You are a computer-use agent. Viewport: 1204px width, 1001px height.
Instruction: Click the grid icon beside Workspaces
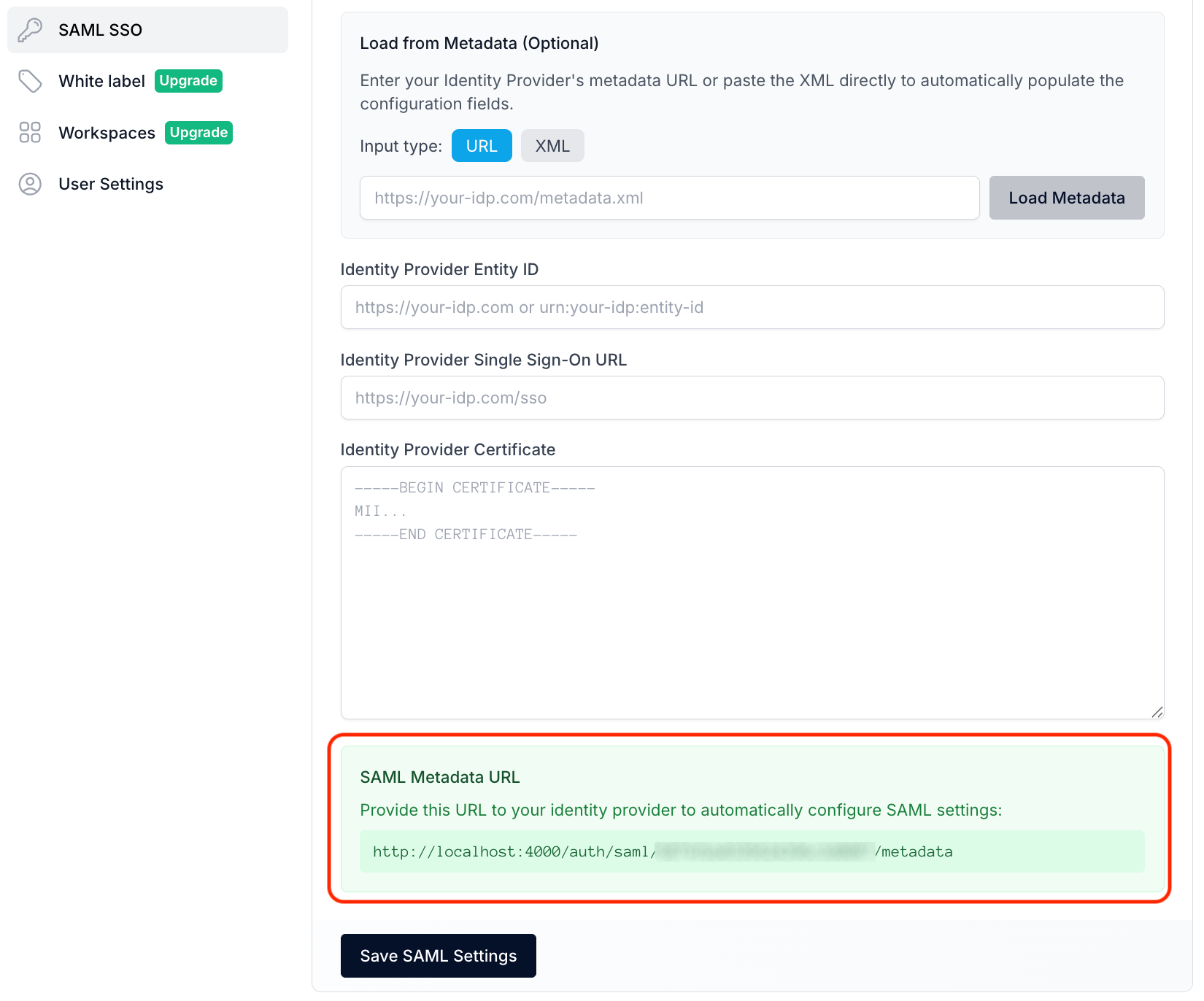(30, 133)
